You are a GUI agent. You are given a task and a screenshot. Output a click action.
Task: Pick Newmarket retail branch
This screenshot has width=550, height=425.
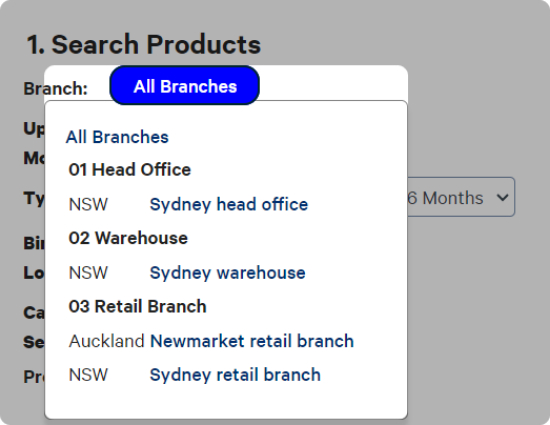pyautogui.click(x=252, y=341)
